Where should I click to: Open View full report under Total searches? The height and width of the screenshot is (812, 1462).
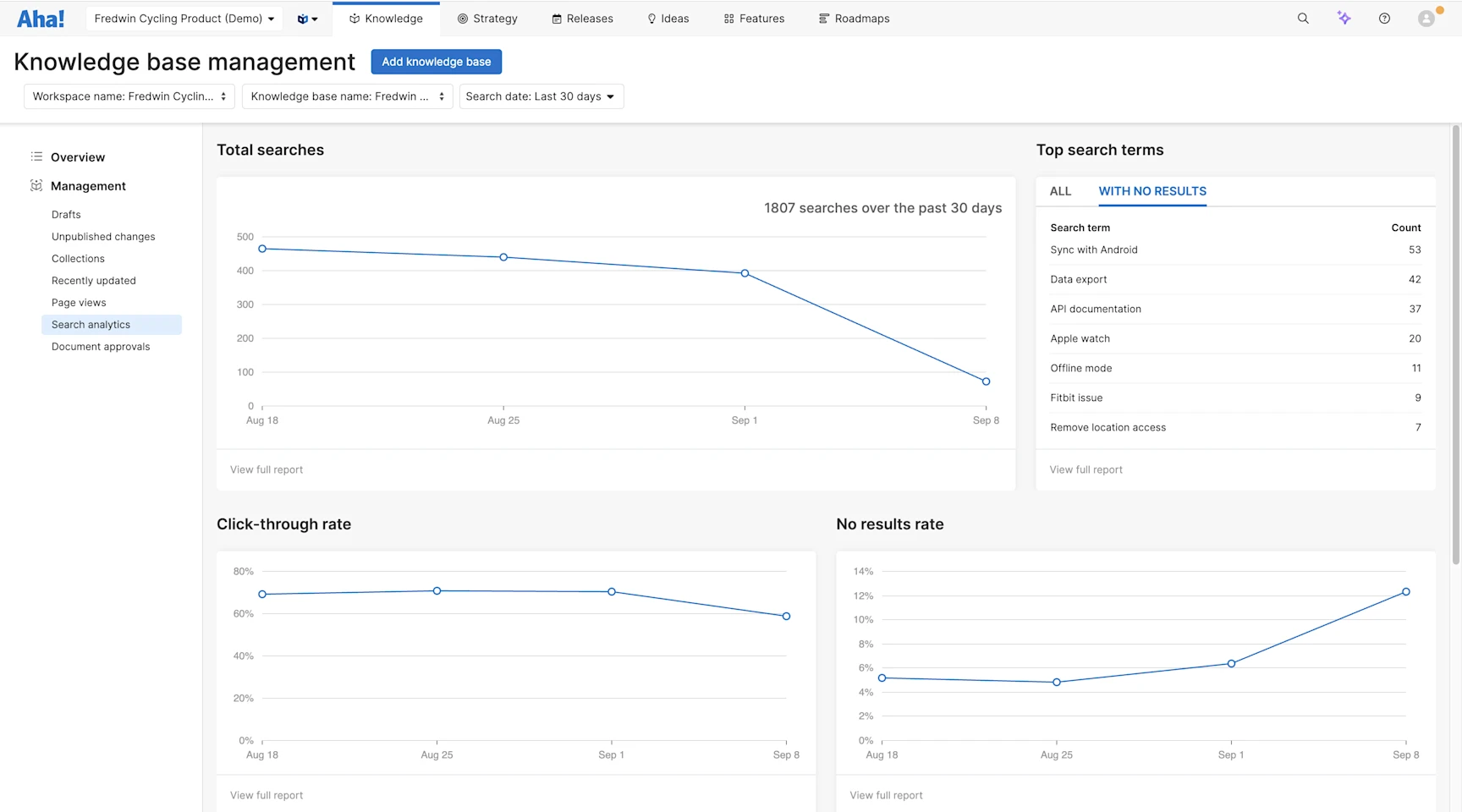tap(266, 469)
